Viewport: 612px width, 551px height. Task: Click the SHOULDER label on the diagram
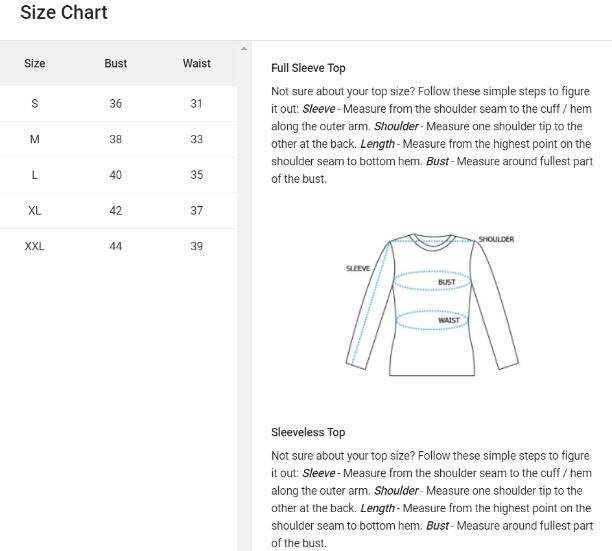(496, 240)
